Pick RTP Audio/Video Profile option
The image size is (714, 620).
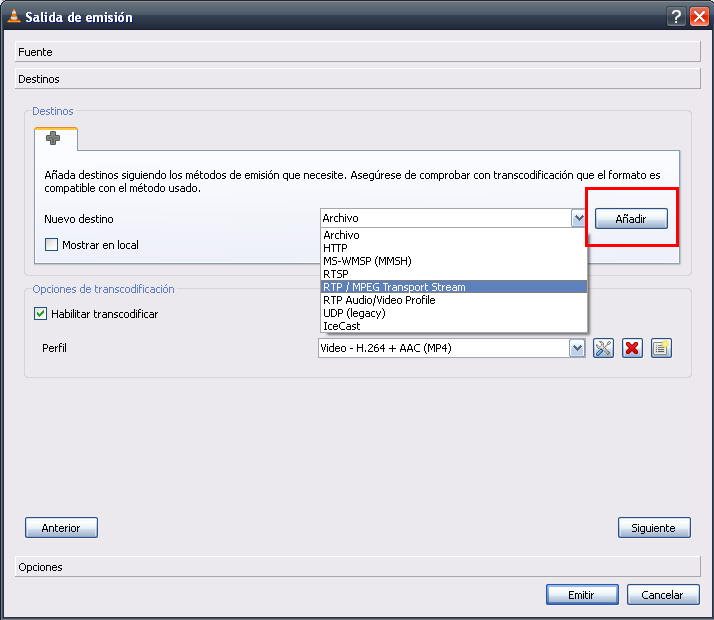click(x=454, y=300)
